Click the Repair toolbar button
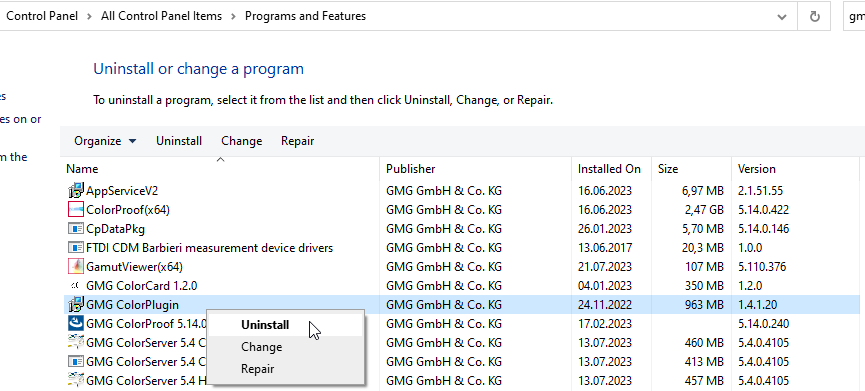 [x=297, y=141]
